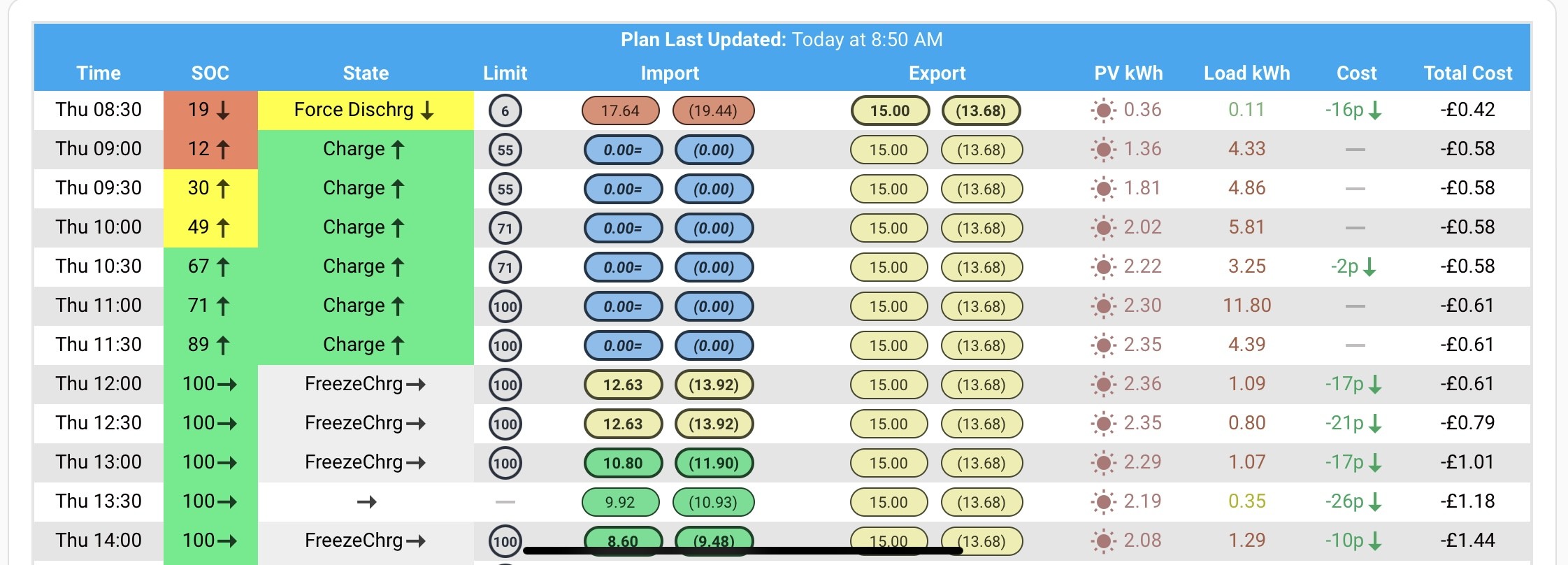Click the red import rate pill 17.64
Image resolution: width=1568 pixels, height=565 pixels.
pos(620,110)
